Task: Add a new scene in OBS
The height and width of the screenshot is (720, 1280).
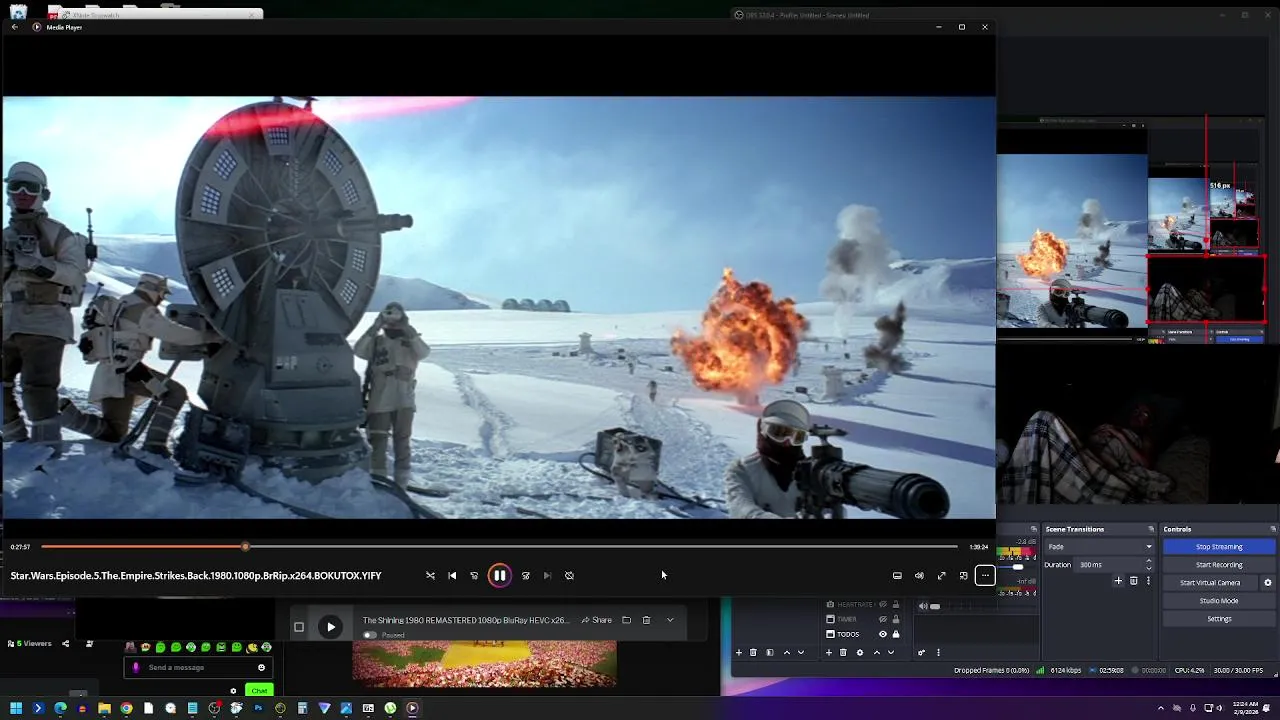Action: point(739,652)
